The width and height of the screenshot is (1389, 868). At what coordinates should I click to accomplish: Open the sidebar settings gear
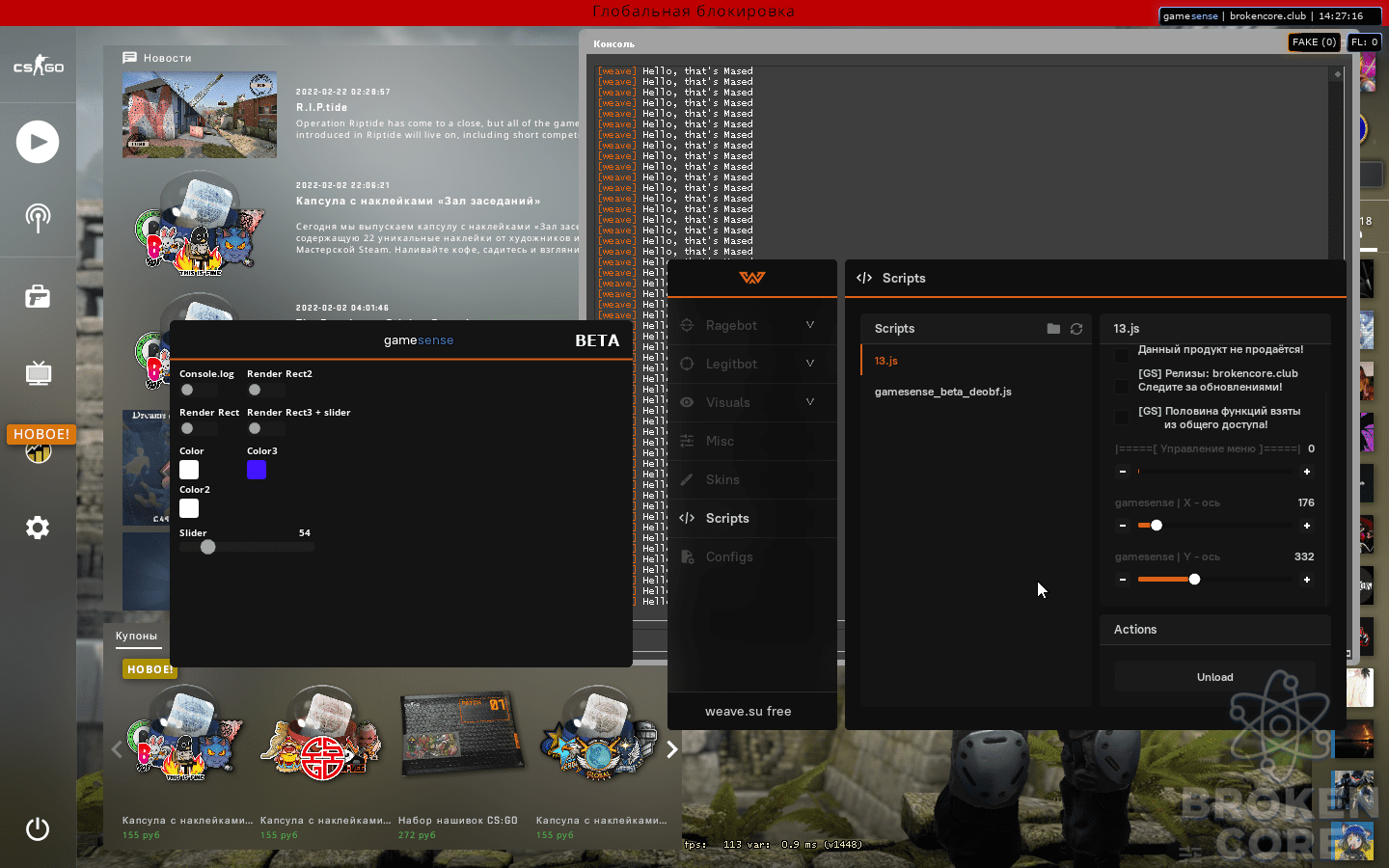tap(38, 528)
